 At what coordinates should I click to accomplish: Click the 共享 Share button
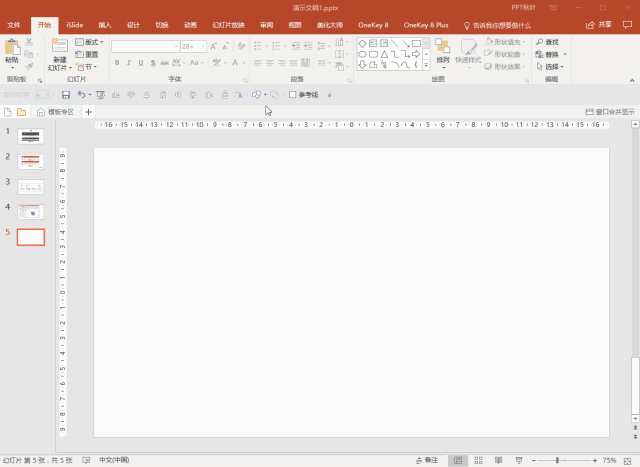599,25
